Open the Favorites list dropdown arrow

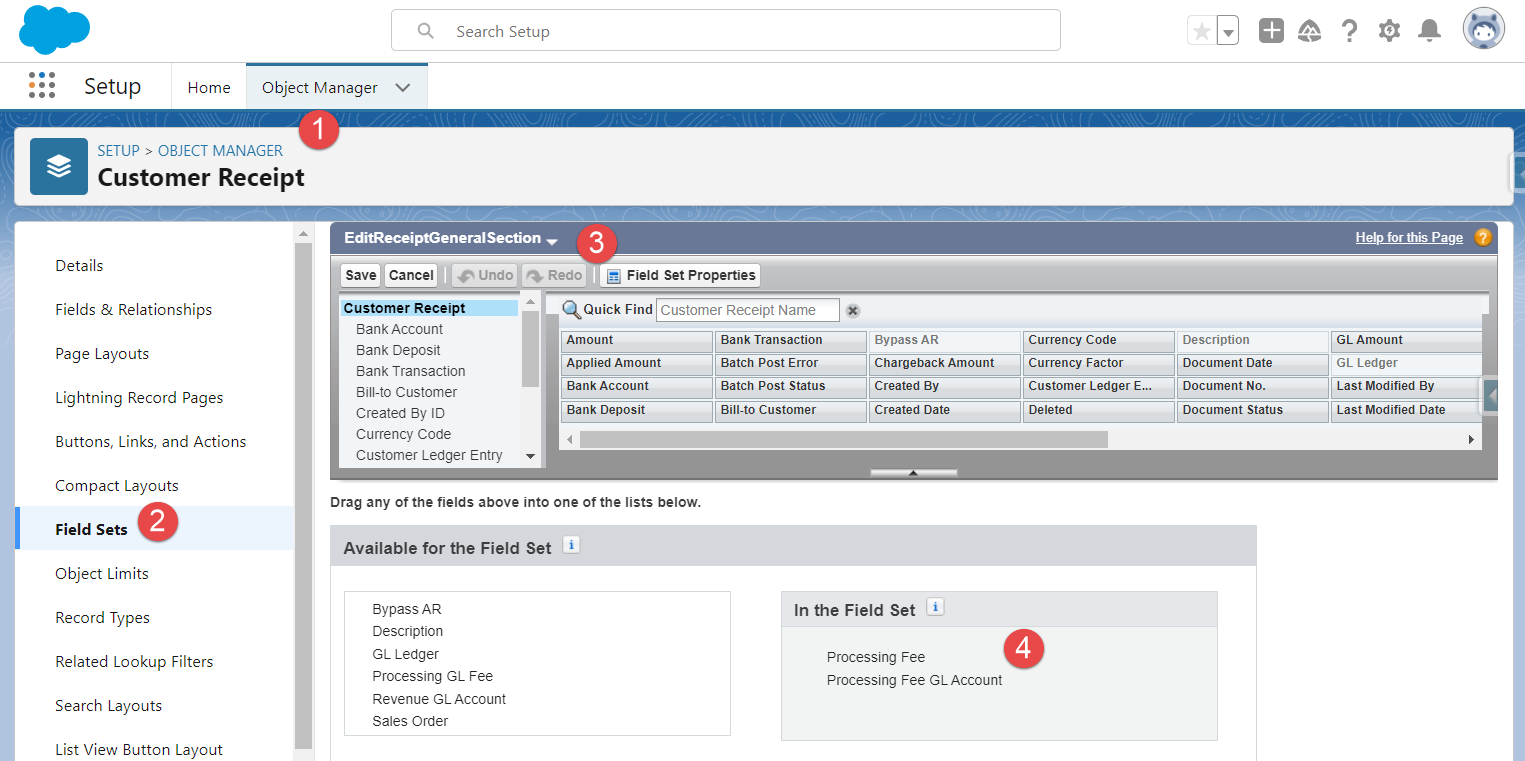[1229, 31]
